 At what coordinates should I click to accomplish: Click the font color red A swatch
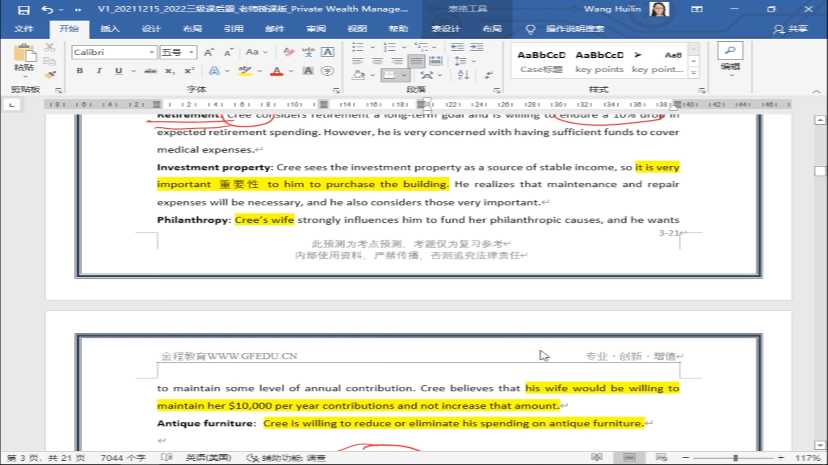(x=277, y=71)
